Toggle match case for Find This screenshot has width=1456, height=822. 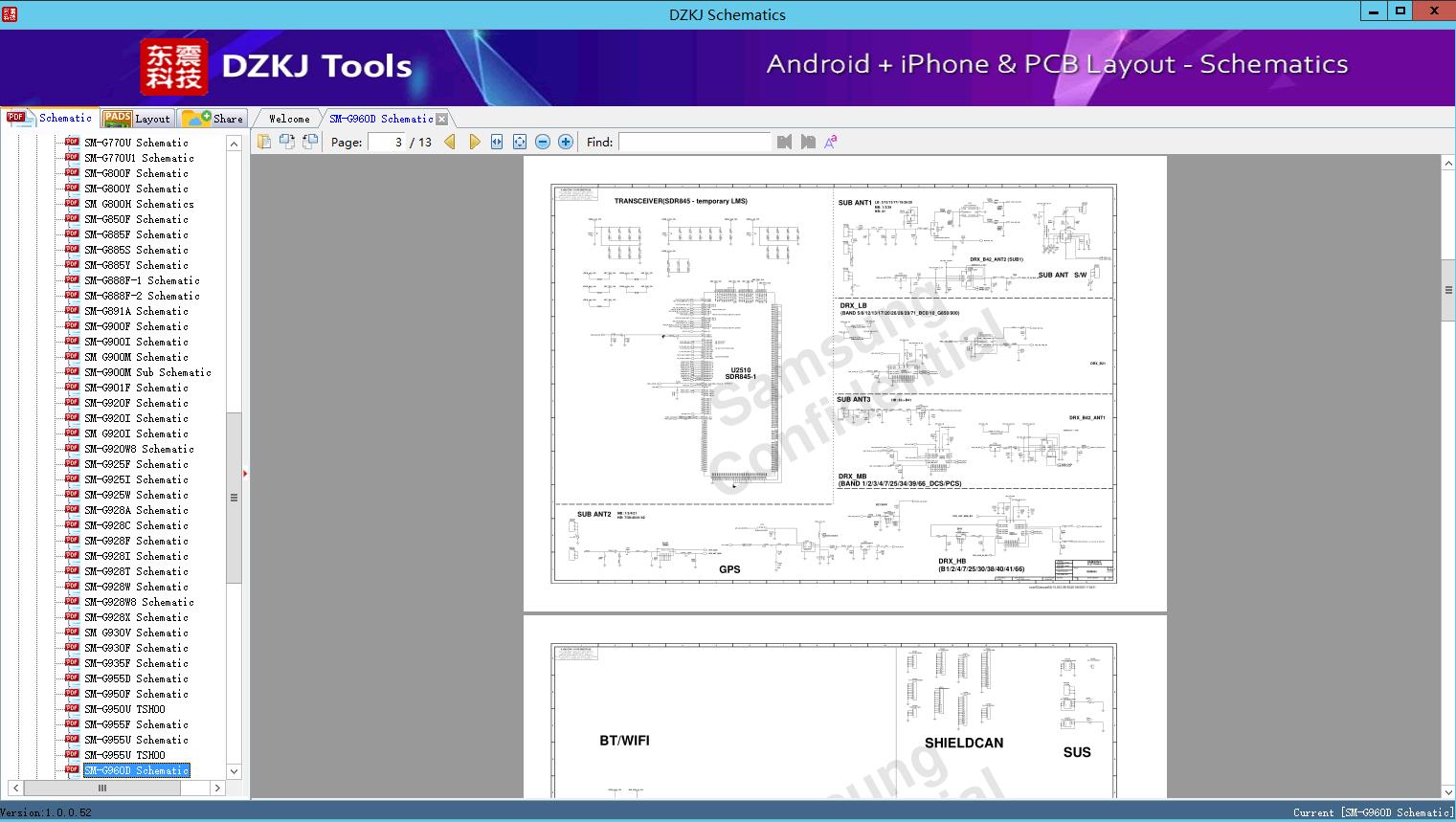pos(831,142)
